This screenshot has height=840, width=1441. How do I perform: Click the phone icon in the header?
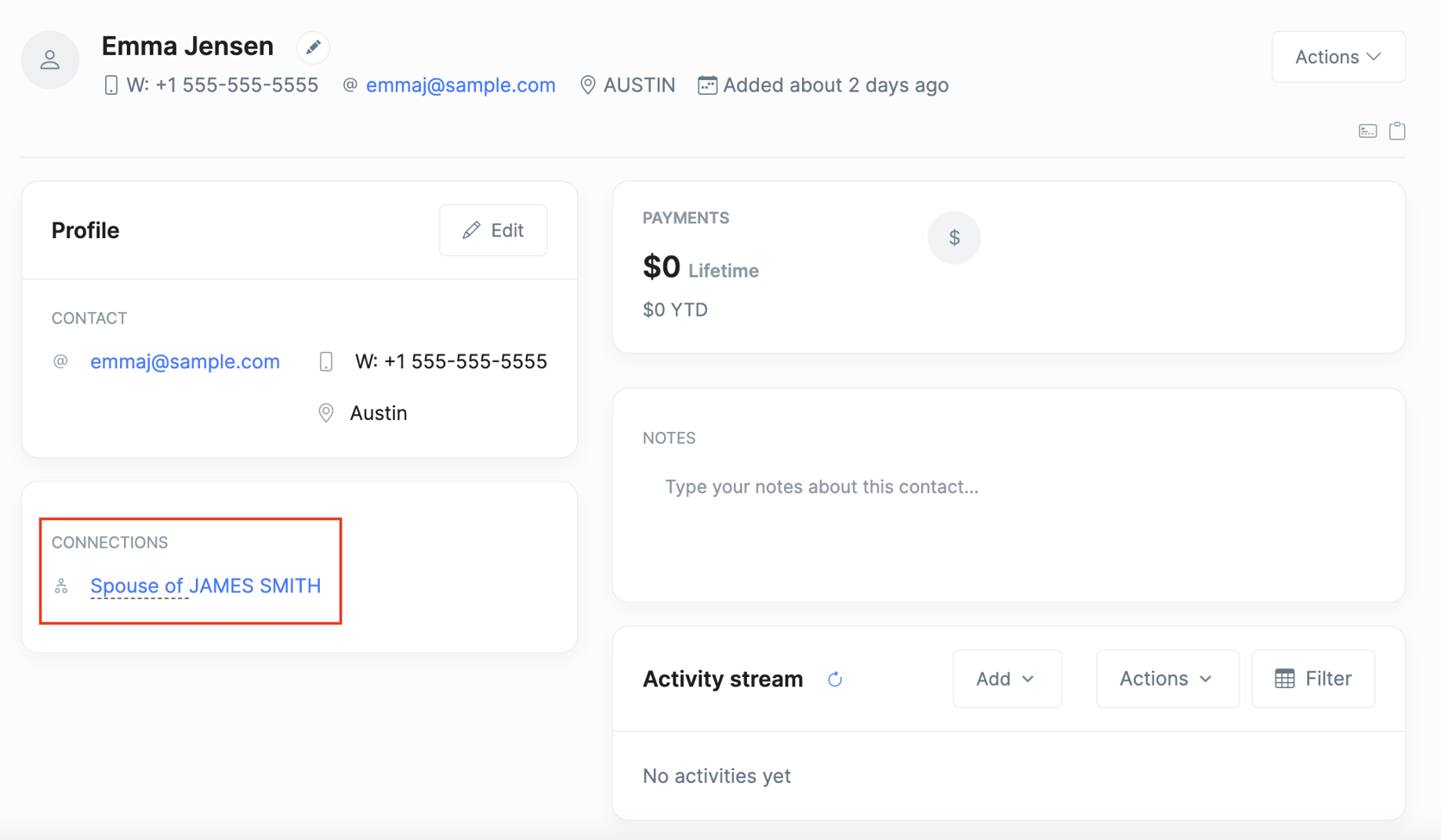111,85
